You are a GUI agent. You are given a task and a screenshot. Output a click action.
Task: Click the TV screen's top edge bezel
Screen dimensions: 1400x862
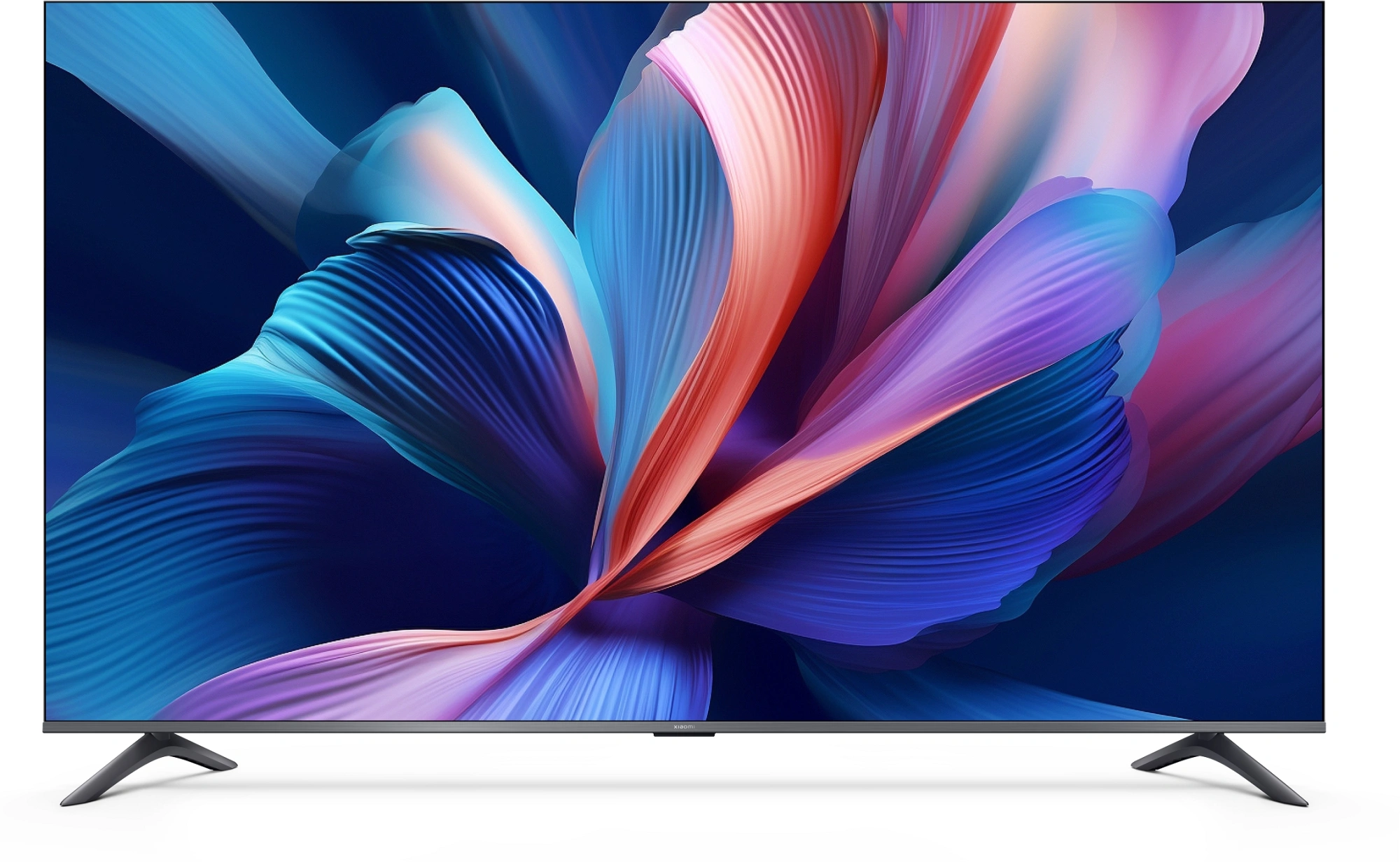click(x=700, y=3)
